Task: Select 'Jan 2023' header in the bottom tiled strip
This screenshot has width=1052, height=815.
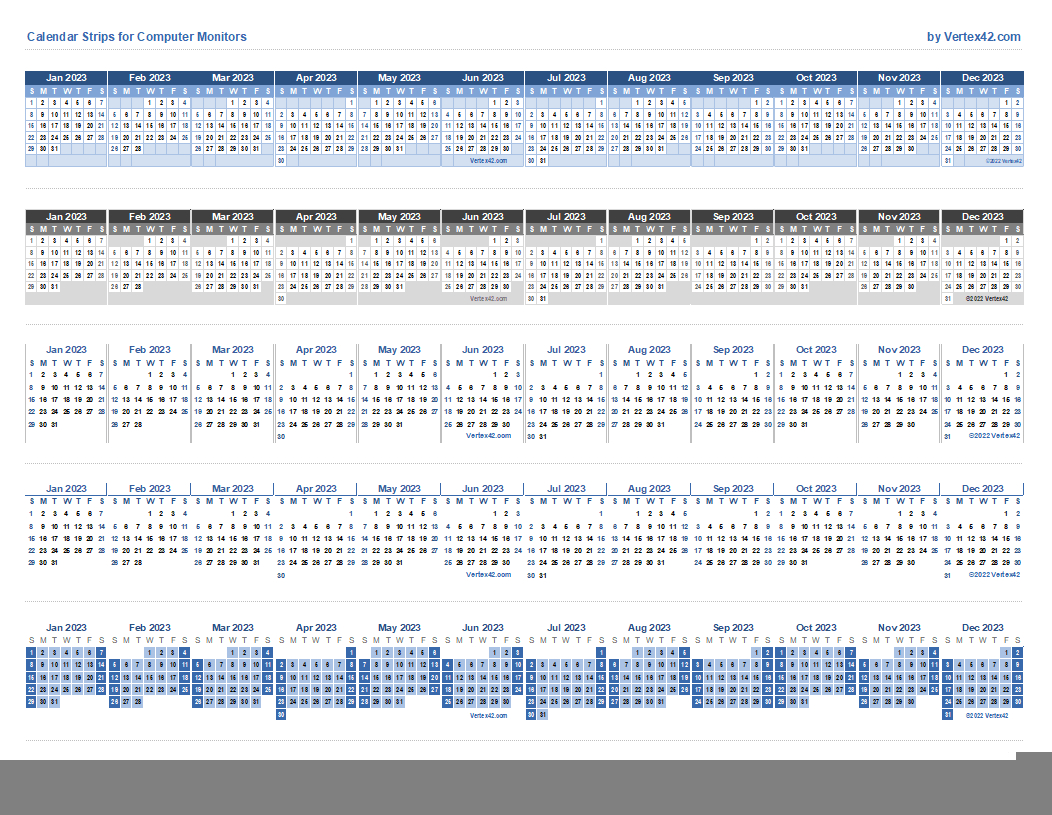Action: click(66, 627)
